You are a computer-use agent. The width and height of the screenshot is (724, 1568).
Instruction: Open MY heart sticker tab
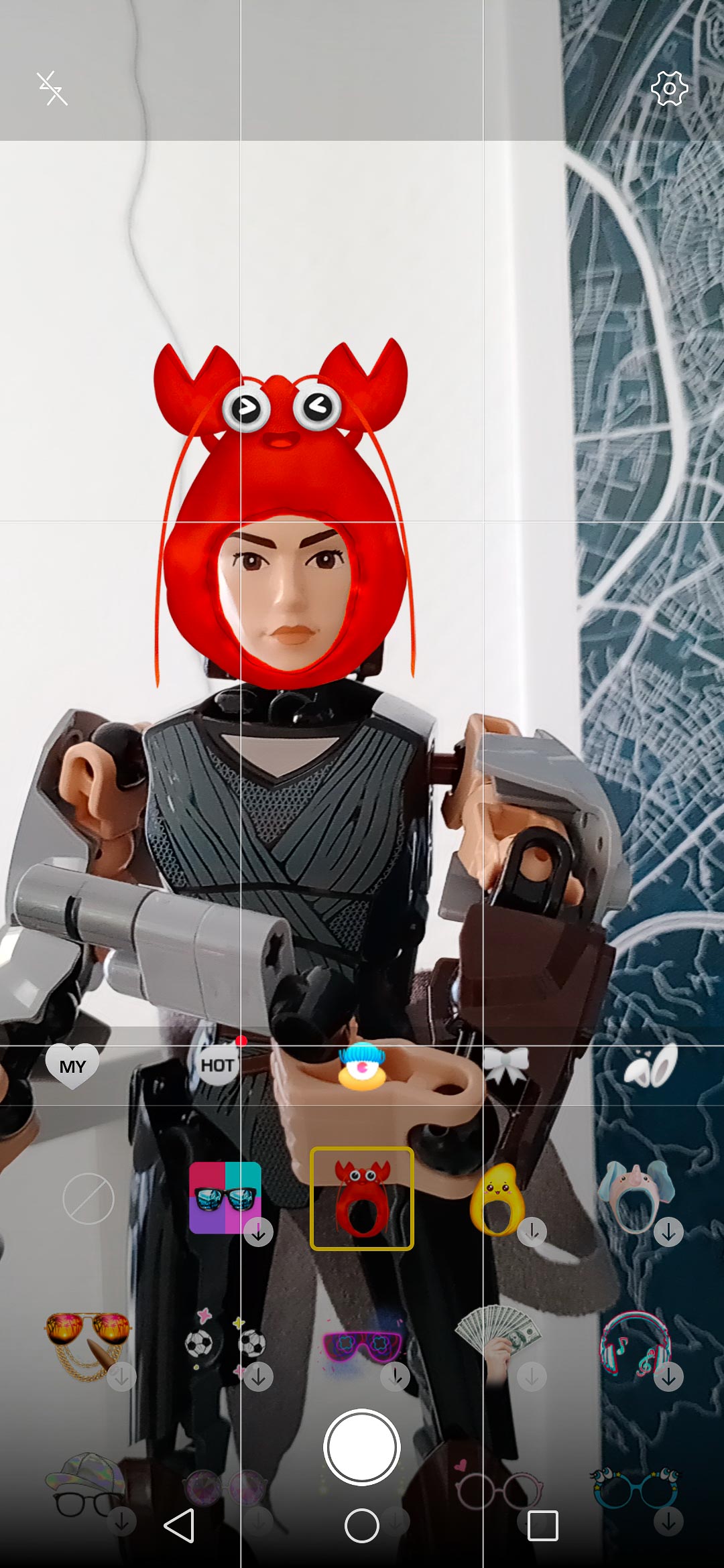pos(72,1065)
